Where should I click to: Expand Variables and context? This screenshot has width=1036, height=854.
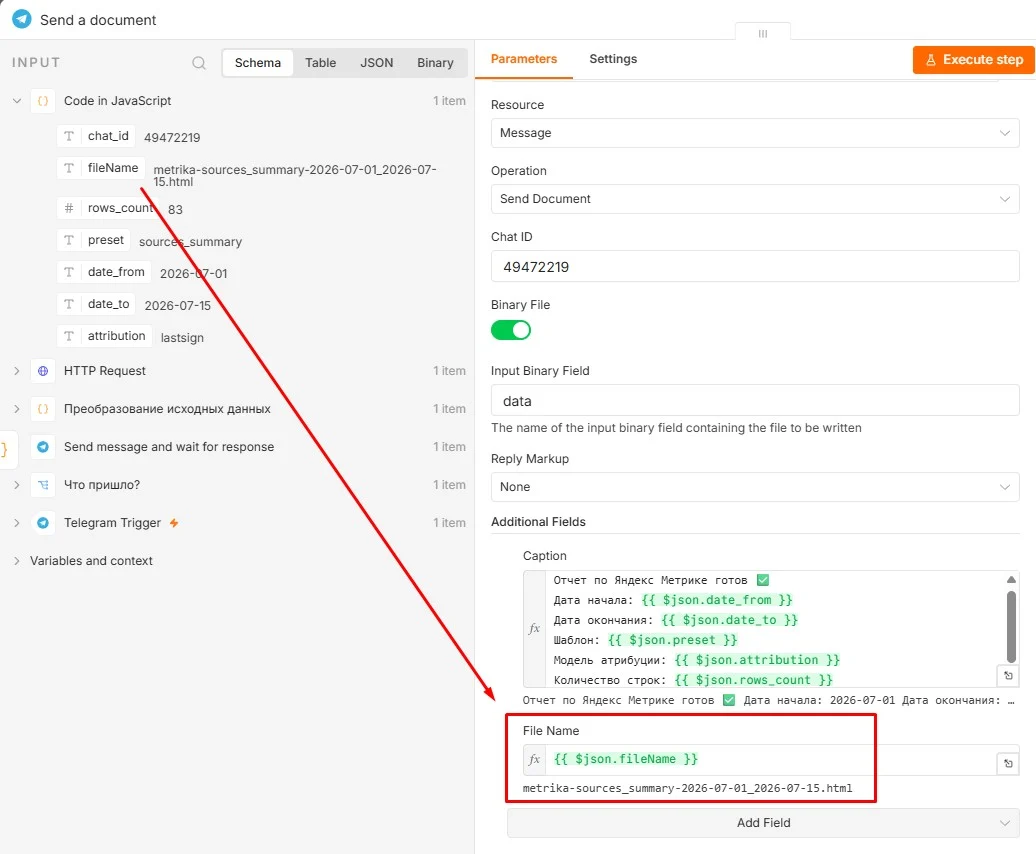(x=17, y=561)
